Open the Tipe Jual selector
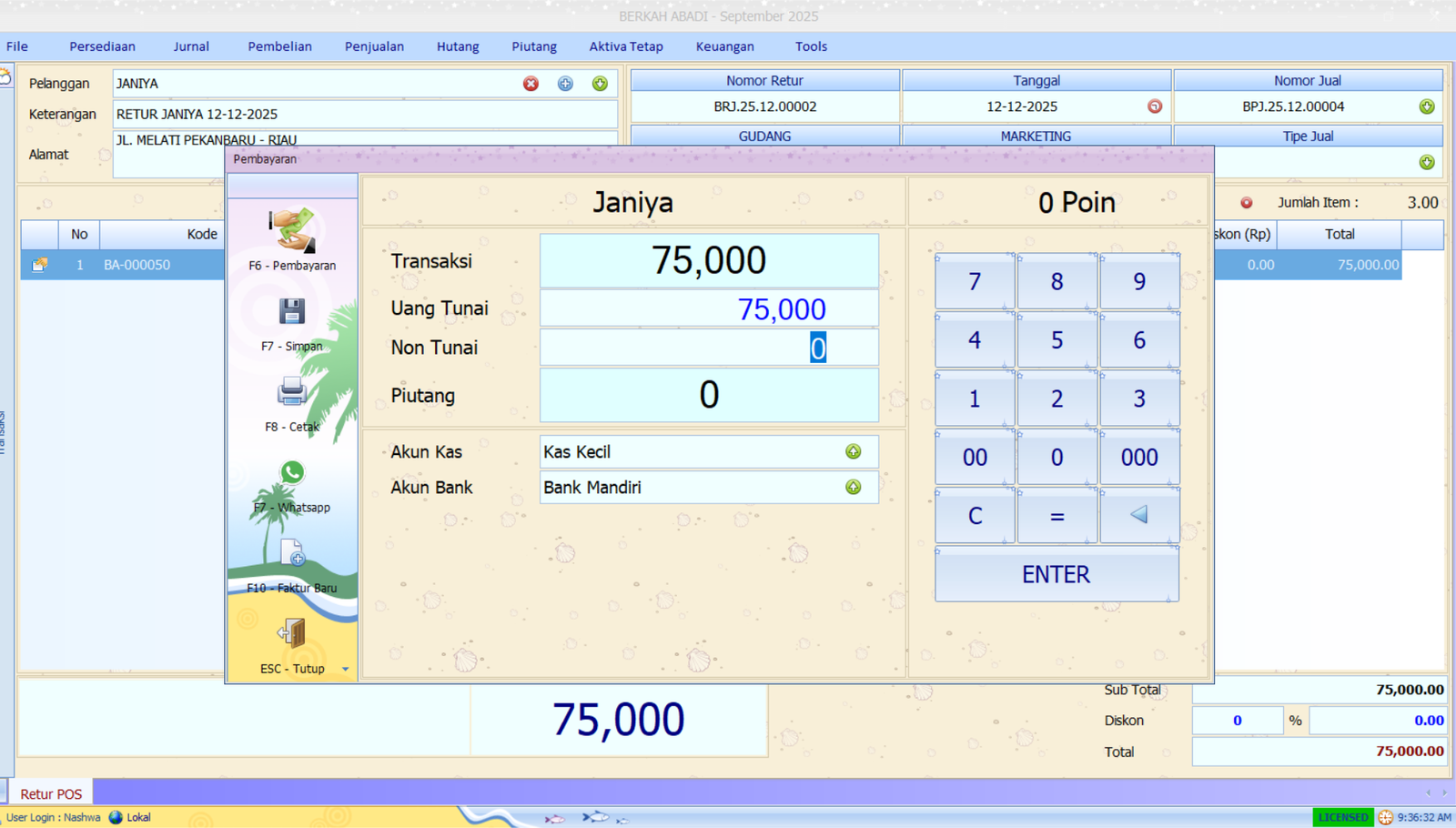This screenshot has width=1456, height=828. (x=1427, y=161)
